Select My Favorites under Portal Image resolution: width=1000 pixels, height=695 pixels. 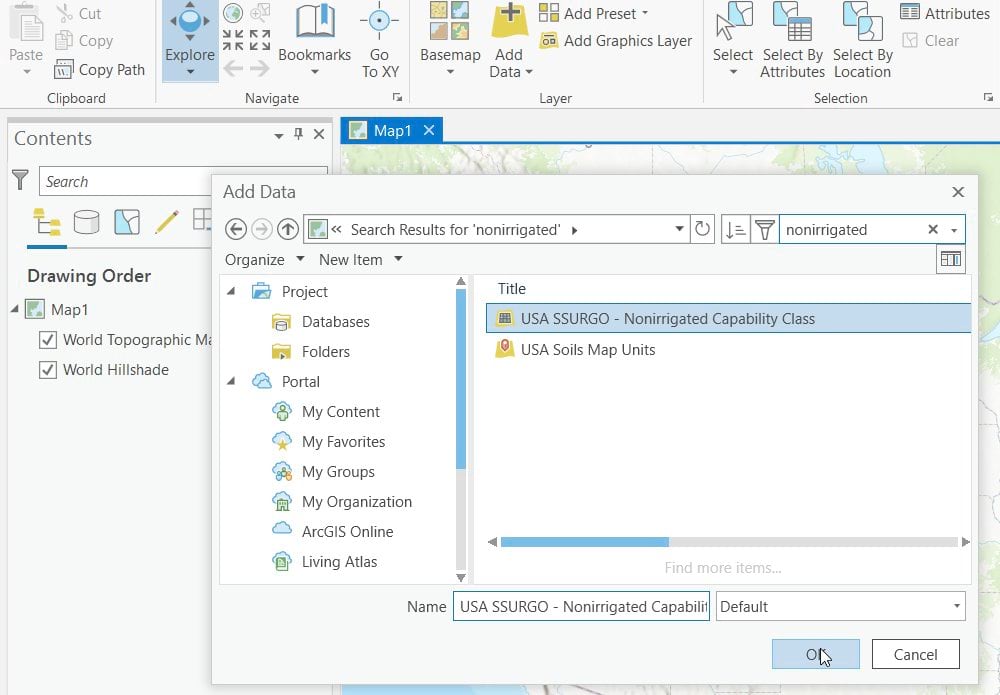(328, 441)
